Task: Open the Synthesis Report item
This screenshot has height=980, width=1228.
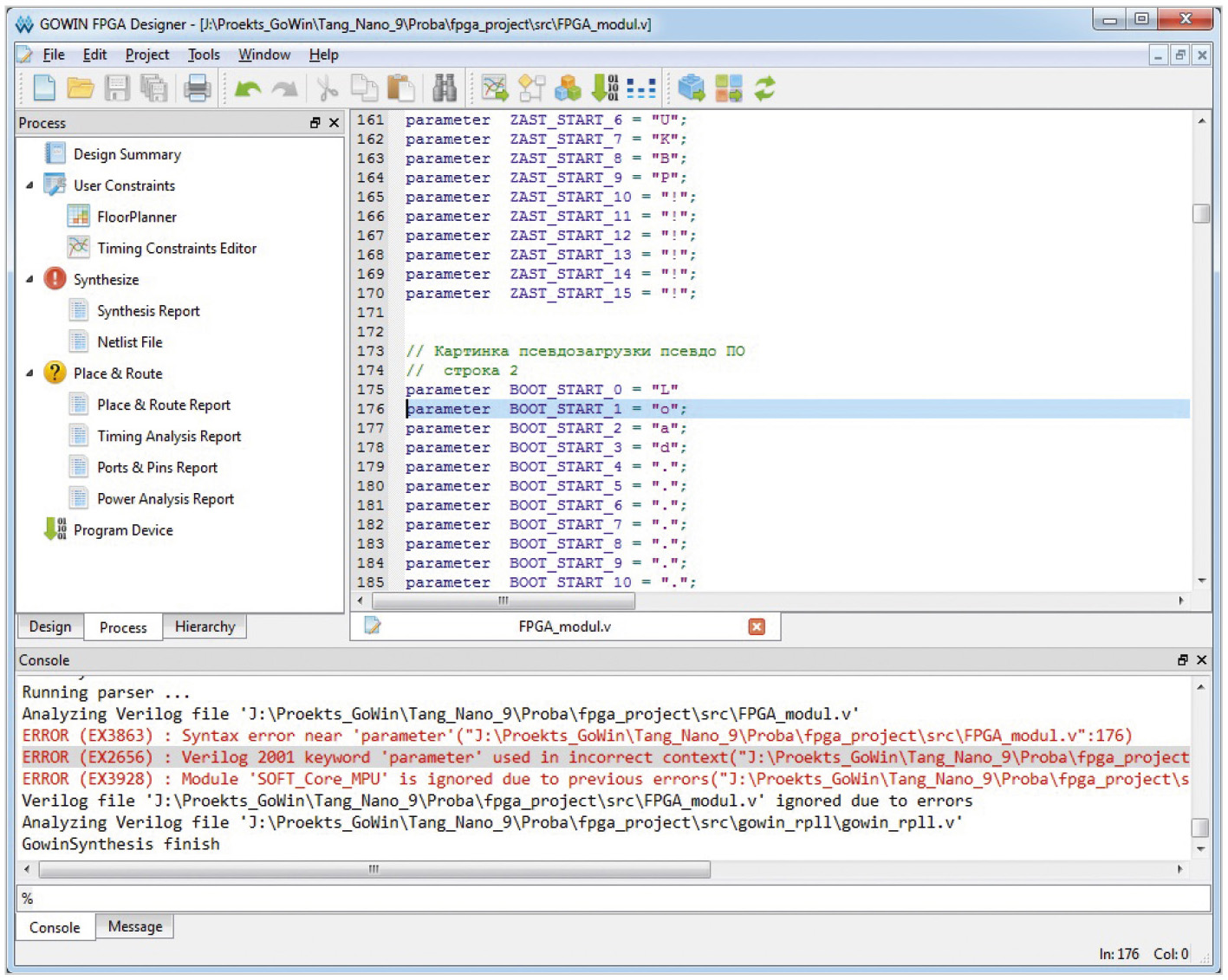Action: 148,311
